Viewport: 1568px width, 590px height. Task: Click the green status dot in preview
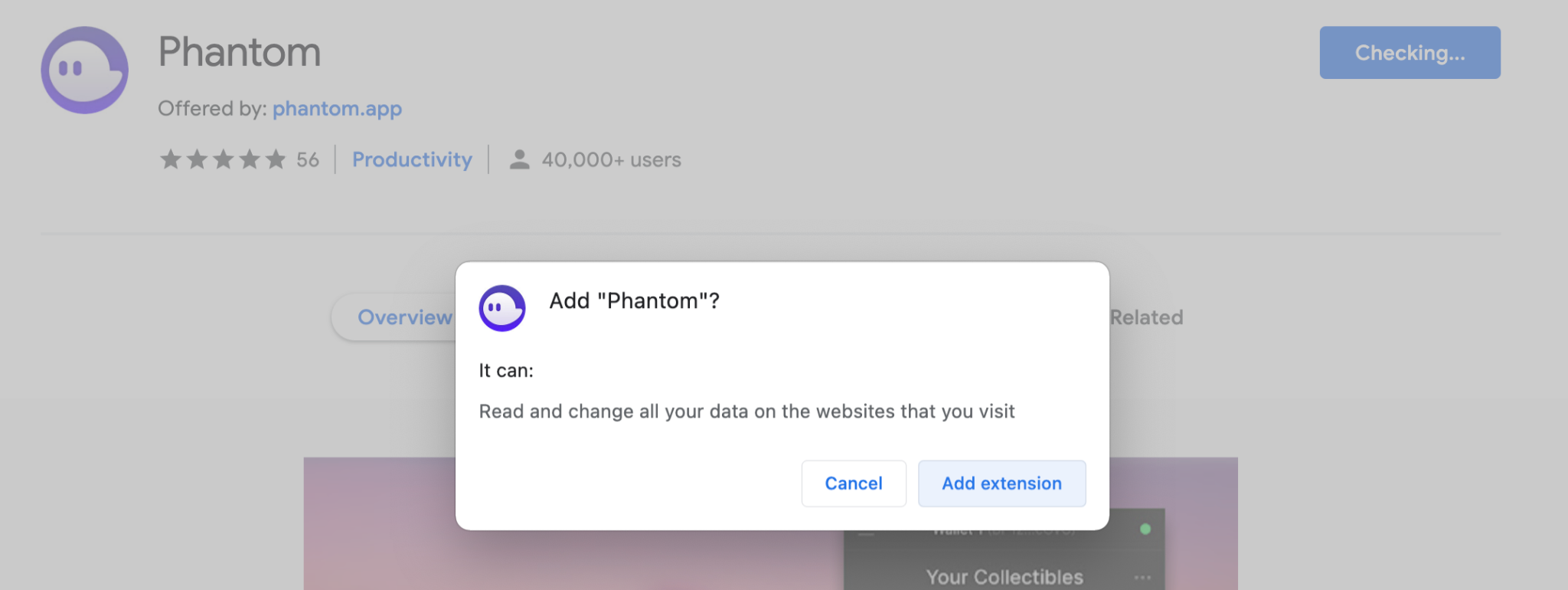tap(1145, 529)
